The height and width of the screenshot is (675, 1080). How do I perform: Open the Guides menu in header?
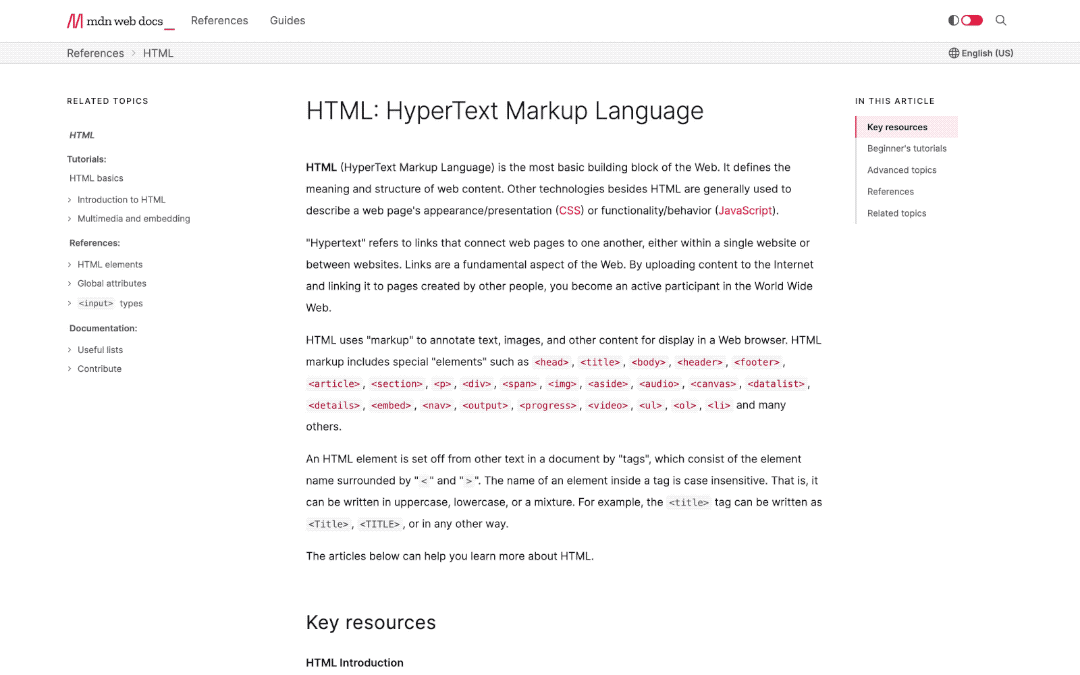tap(287, 21)
